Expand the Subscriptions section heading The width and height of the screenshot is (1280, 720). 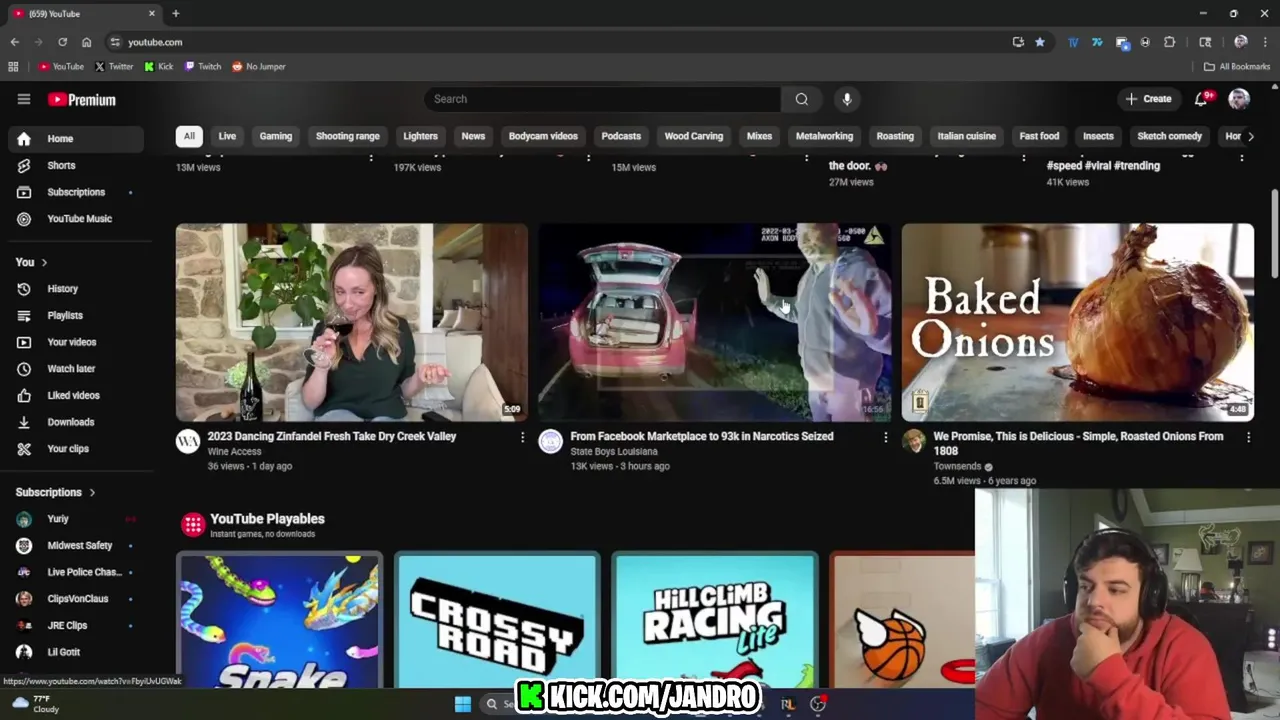[55, 492]
